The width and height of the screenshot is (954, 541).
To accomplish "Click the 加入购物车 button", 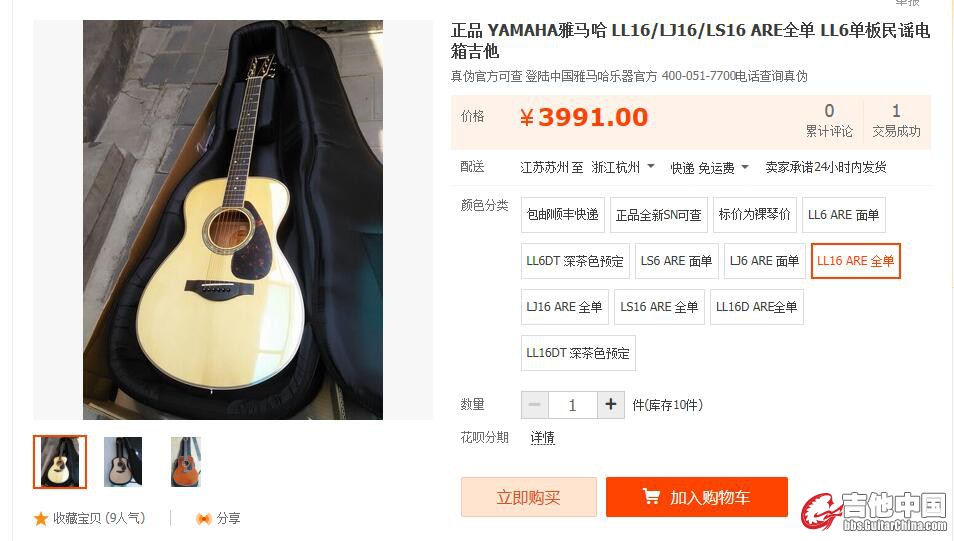I will (697, 497).
